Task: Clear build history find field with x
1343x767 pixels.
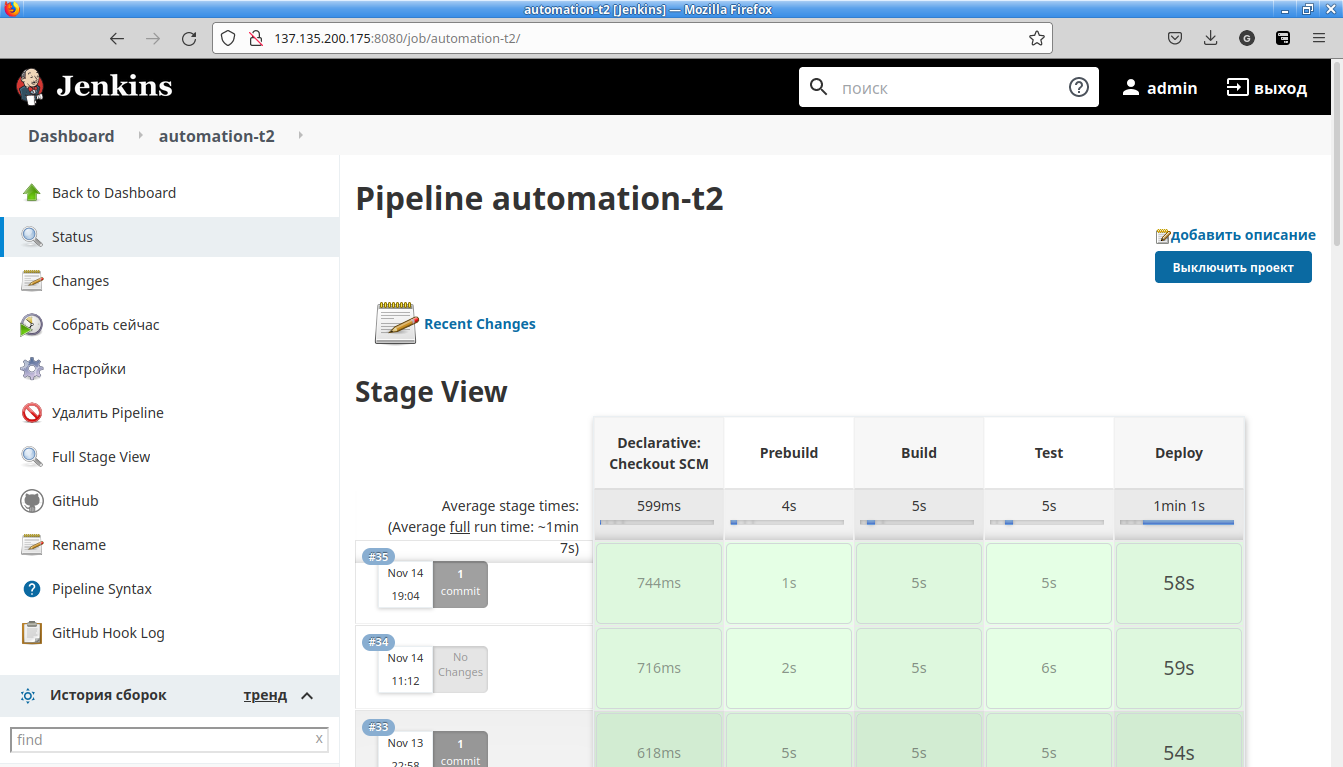Action: (x=319, y=739)
